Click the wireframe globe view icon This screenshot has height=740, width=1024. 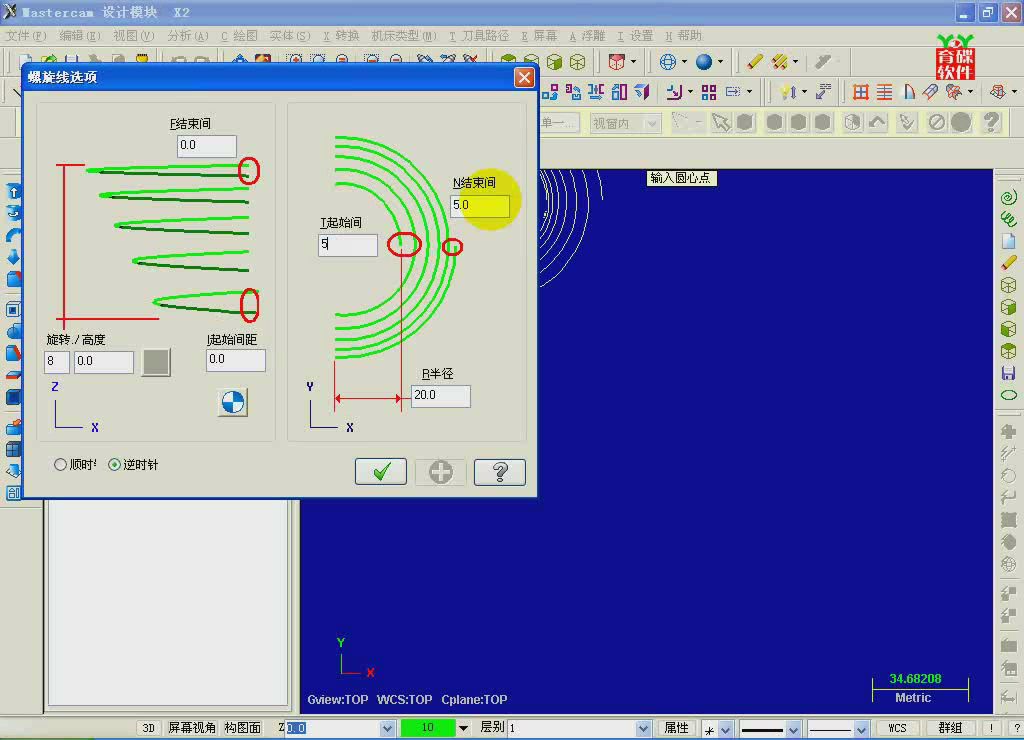[x=667, y=62]
